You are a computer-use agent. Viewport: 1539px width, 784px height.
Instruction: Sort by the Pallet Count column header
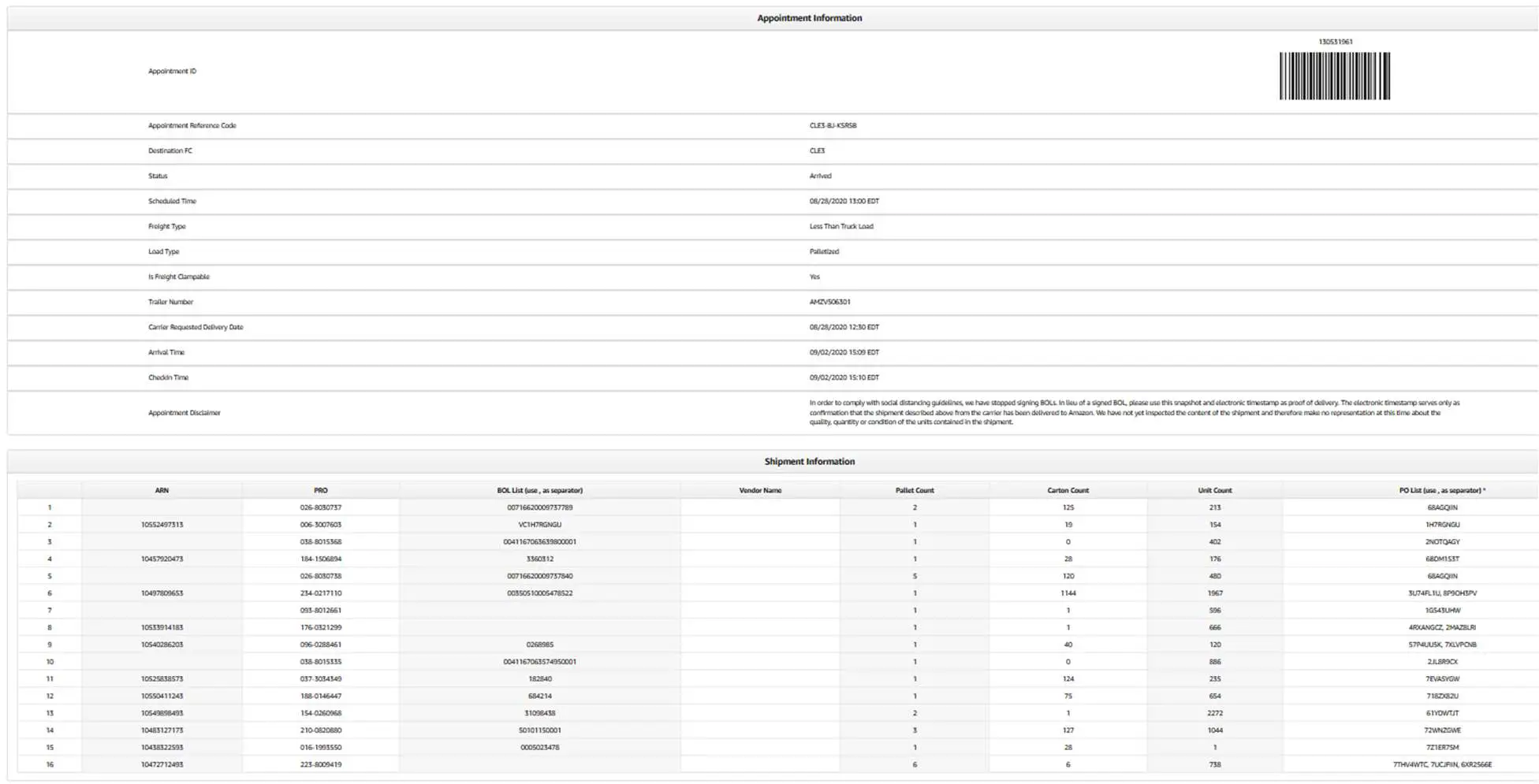coord(914,489)
